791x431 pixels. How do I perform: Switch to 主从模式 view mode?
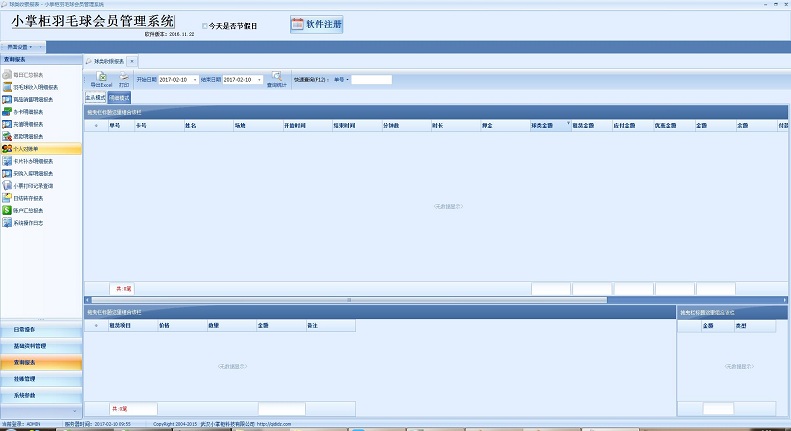pos(95,98)
